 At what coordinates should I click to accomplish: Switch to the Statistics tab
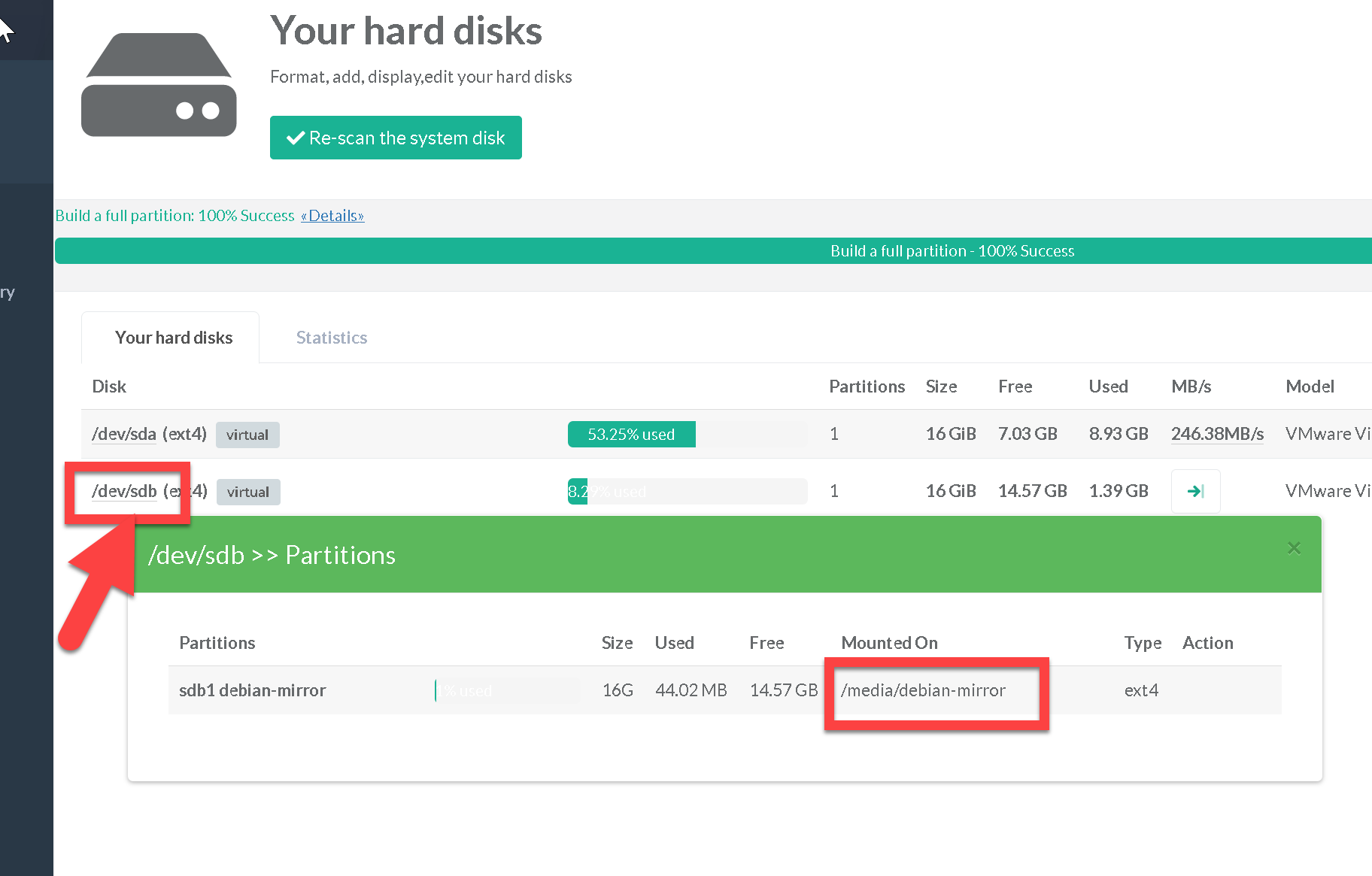coord(332,338)
